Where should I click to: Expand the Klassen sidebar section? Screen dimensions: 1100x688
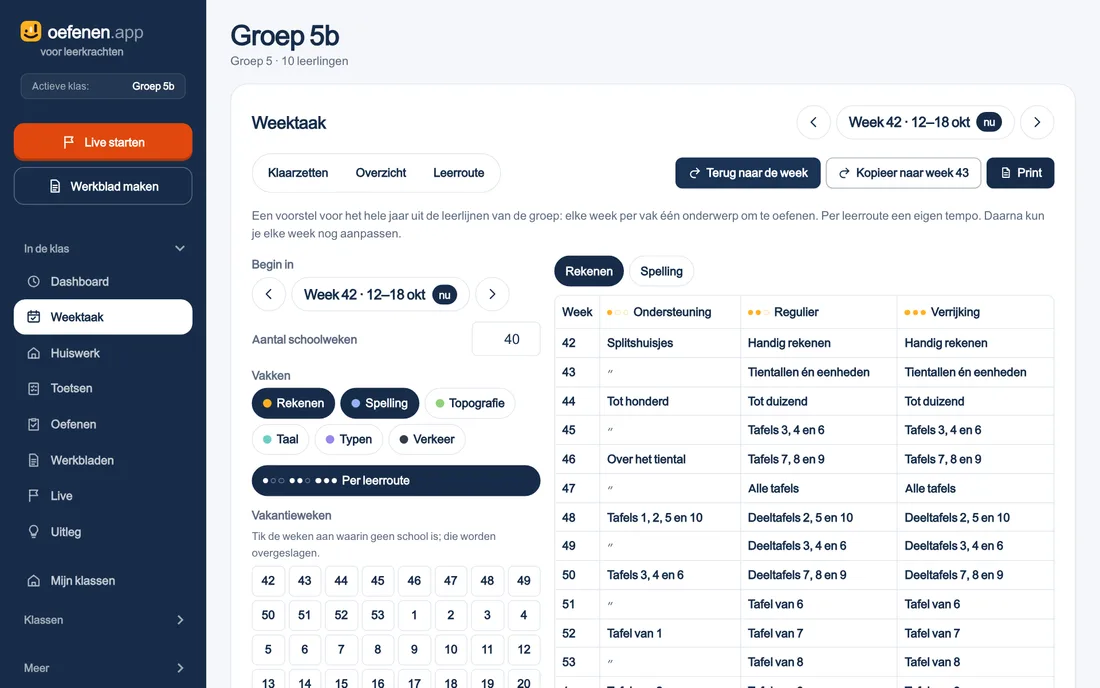[104, 620]
